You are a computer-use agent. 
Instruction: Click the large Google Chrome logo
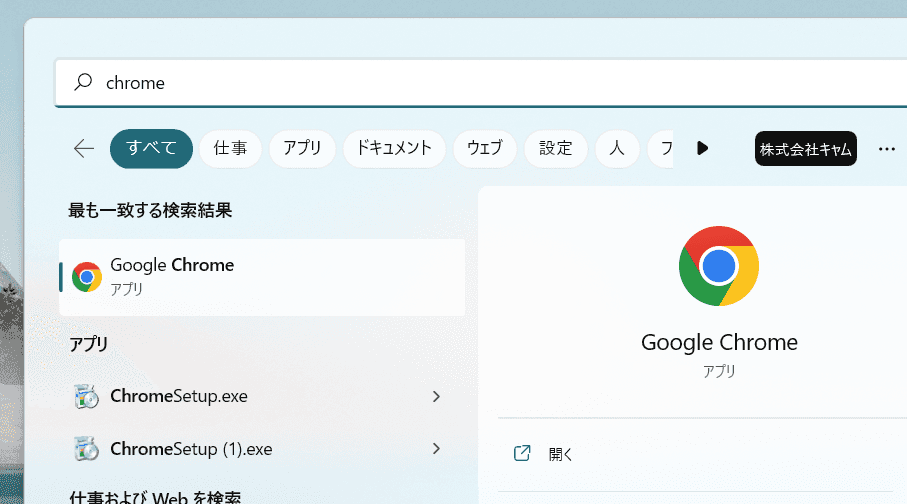(719, 266)
